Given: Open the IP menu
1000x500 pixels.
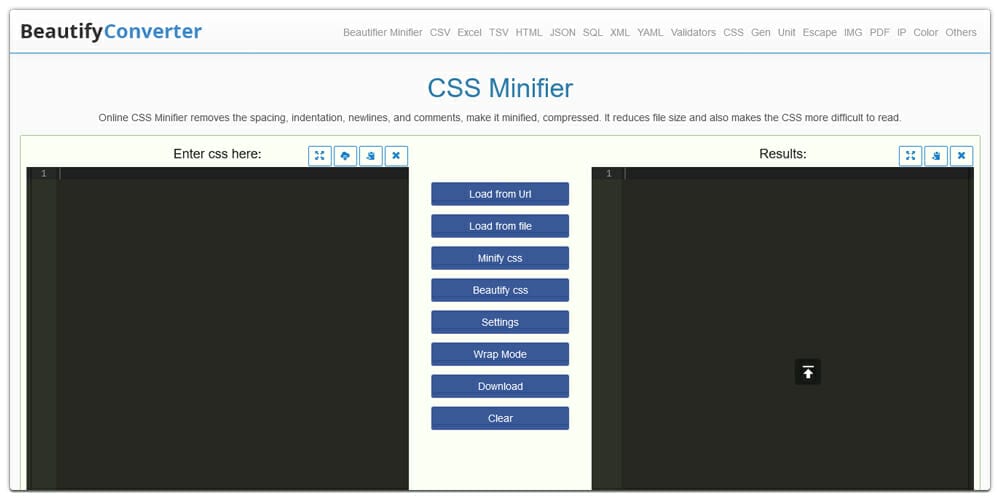Looking at the screenshot, I should (x=902, y=33).
